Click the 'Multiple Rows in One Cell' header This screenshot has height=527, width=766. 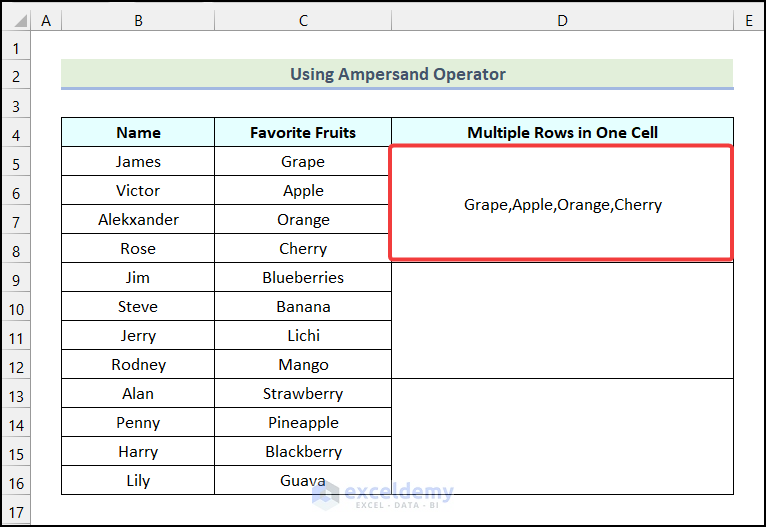[x=562, y=132]
